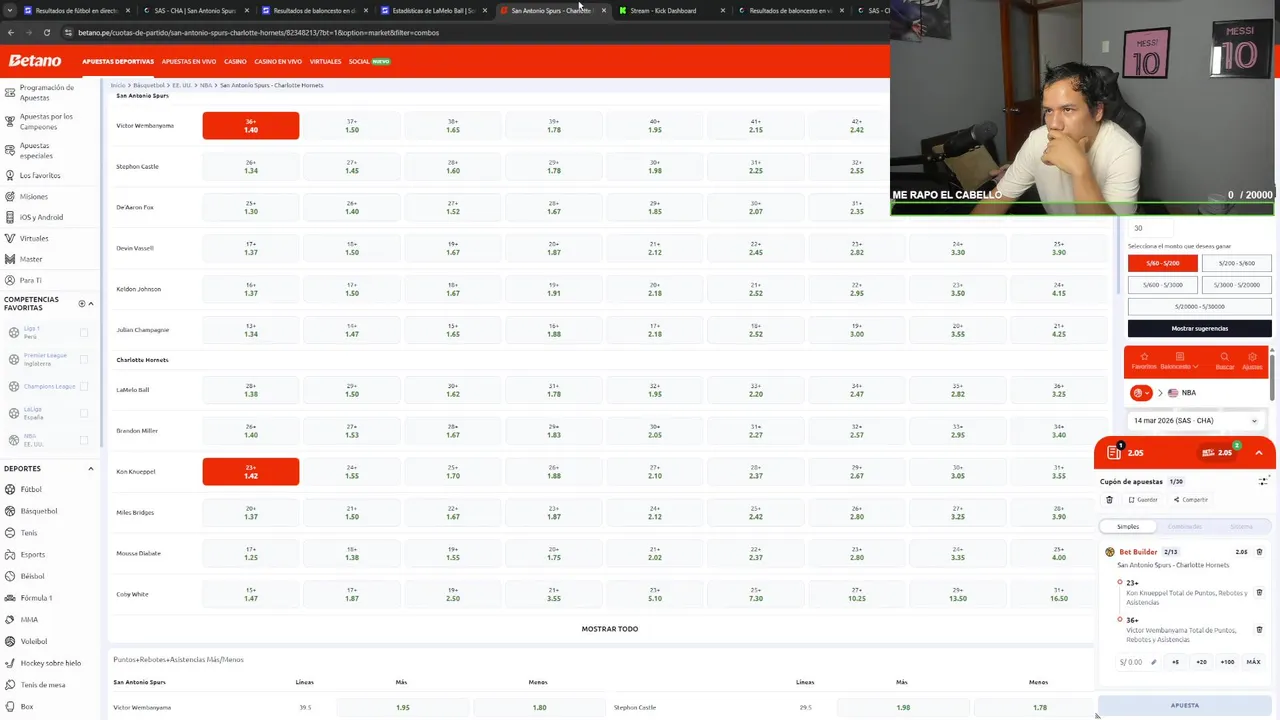This screenshot has height=720, width=1280.
Task: Select Béisbol in Deportes list
Action: click(32, 576)
